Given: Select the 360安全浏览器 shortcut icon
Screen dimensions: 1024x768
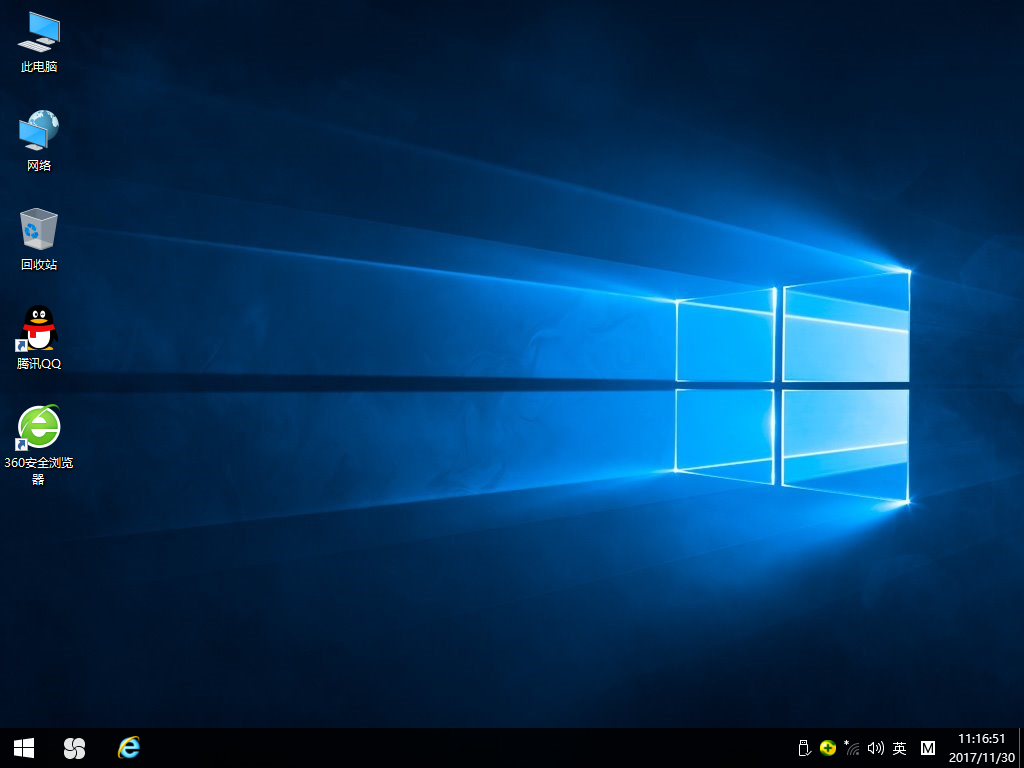Looking at the screenshot, I should coord(39,445).
